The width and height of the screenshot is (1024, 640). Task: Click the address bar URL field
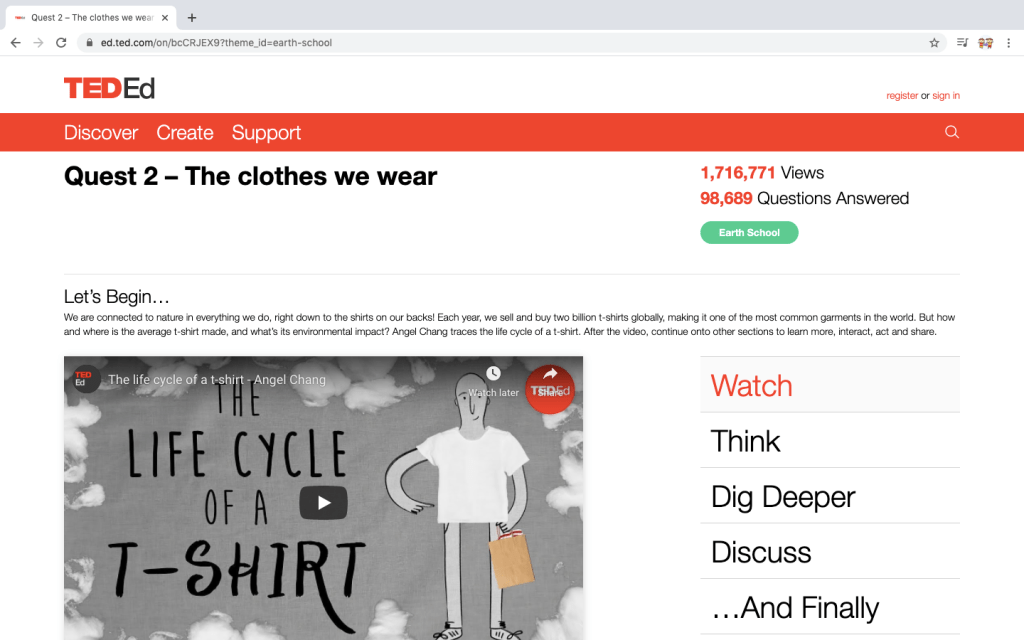click(500, 43)
